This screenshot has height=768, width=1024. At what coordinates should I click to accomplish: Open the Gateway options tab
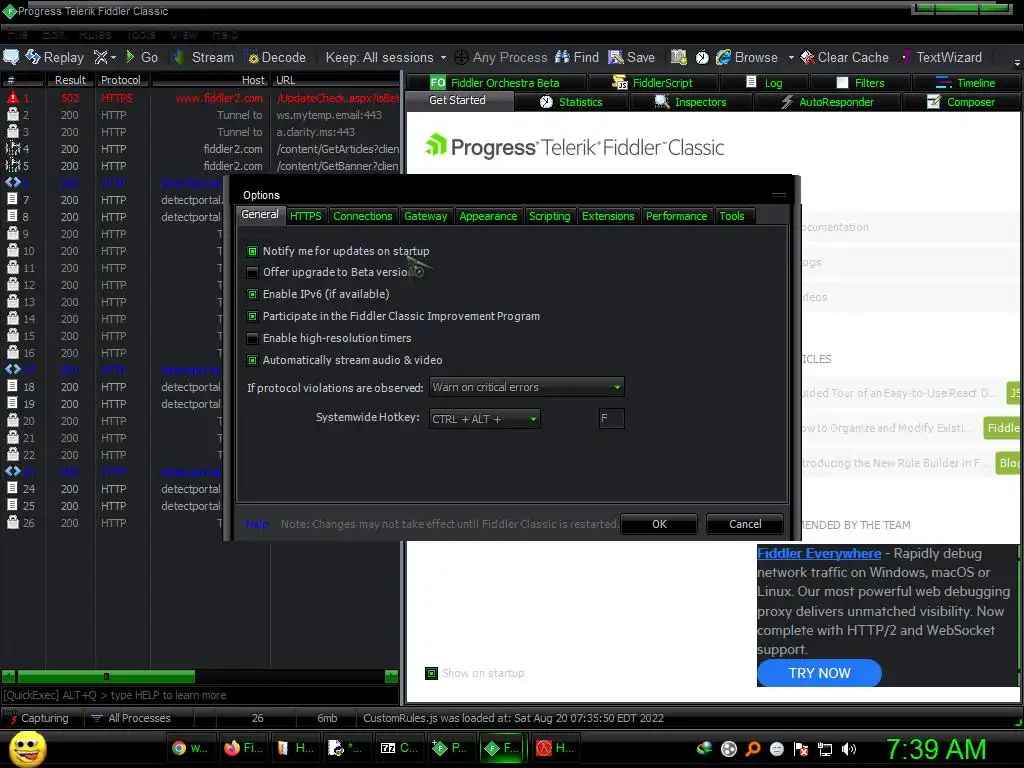point(425,216)
